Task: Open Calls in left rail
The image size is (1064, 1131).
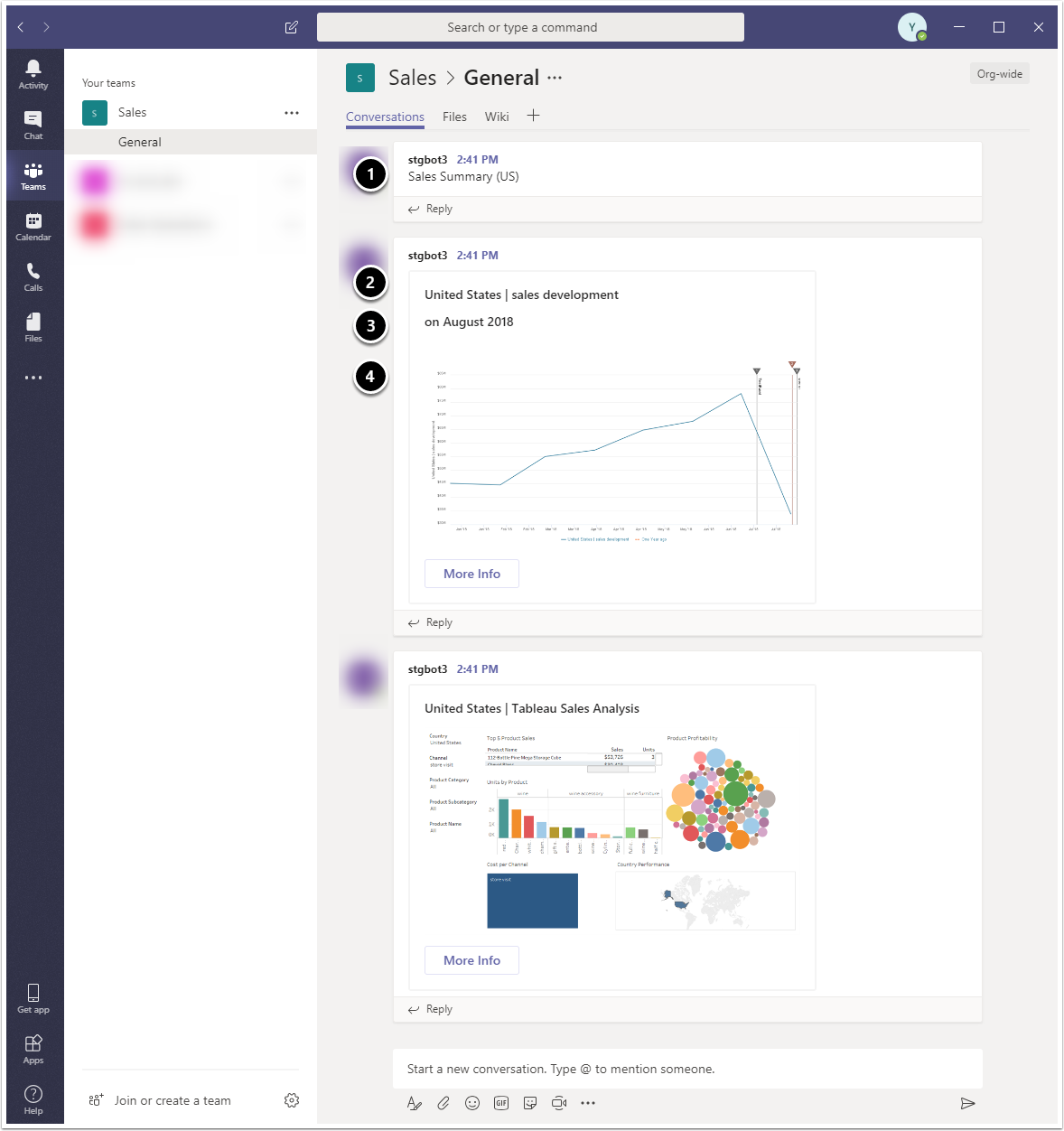Action: tap(33, 276)
